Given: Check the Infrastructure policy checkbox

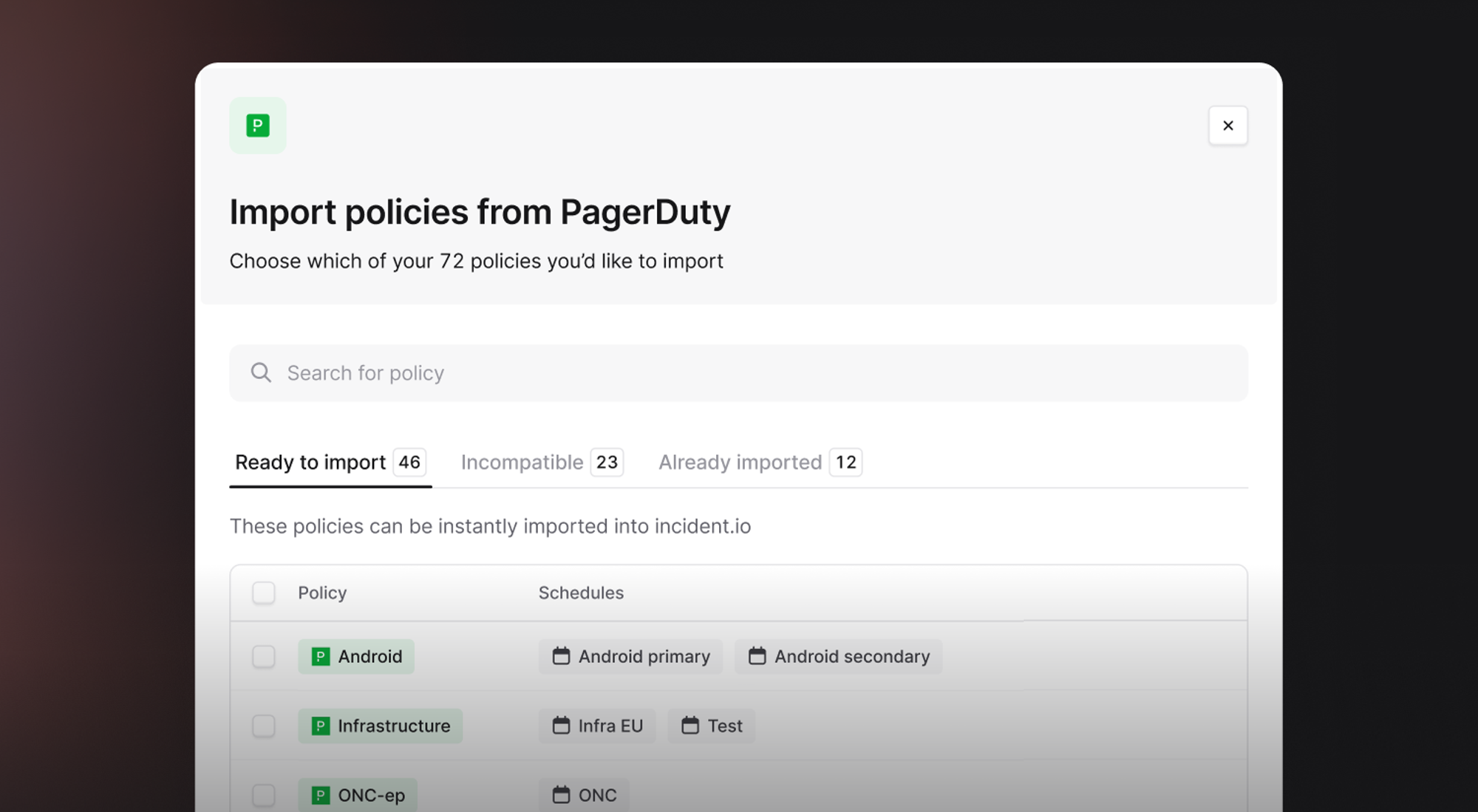Looking at the screenshot, I should (x=264, y=726).
